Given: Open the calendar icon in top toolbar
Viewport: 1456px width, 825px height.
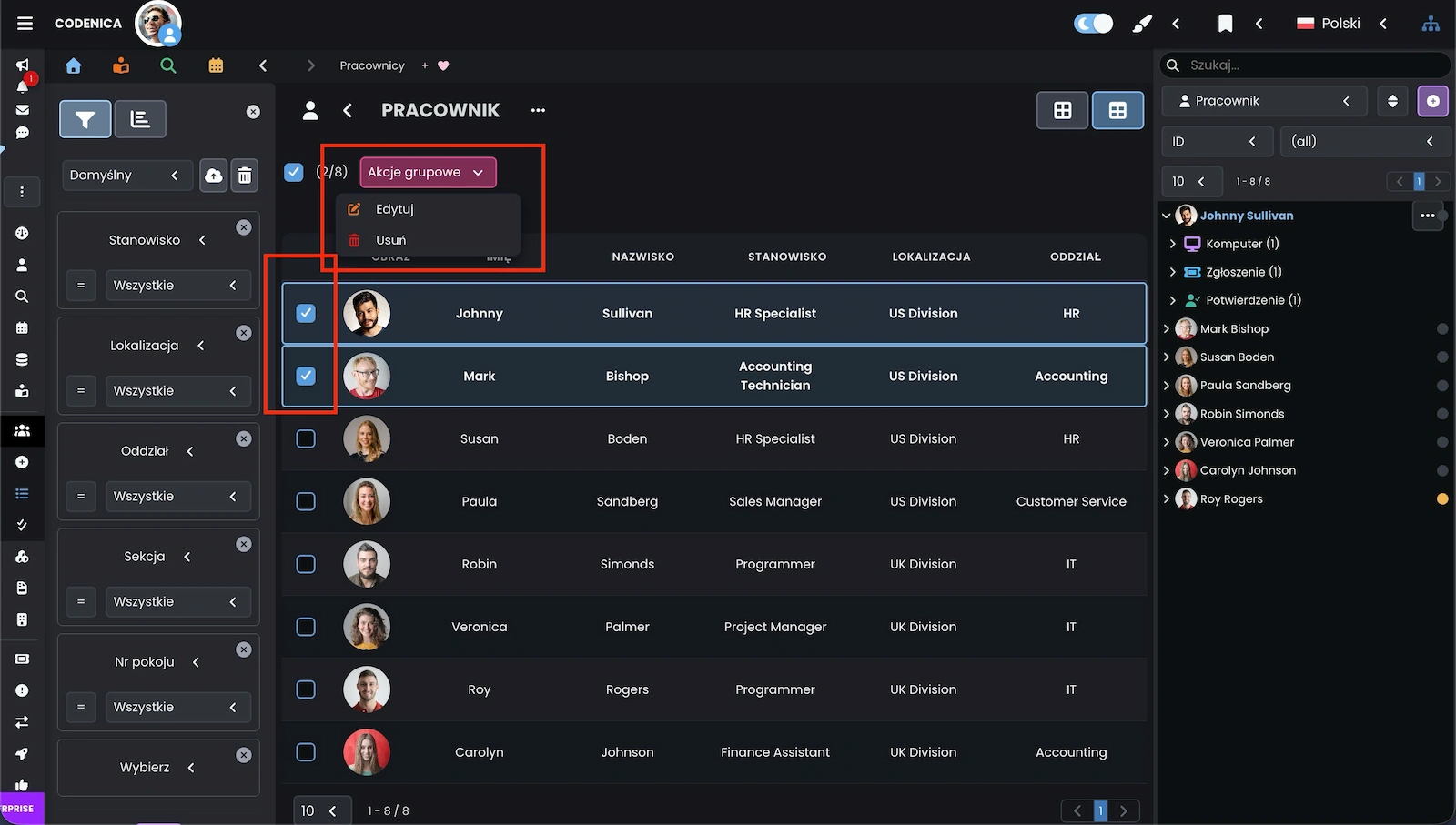Looking at the screenshot, I should [216, 65].
